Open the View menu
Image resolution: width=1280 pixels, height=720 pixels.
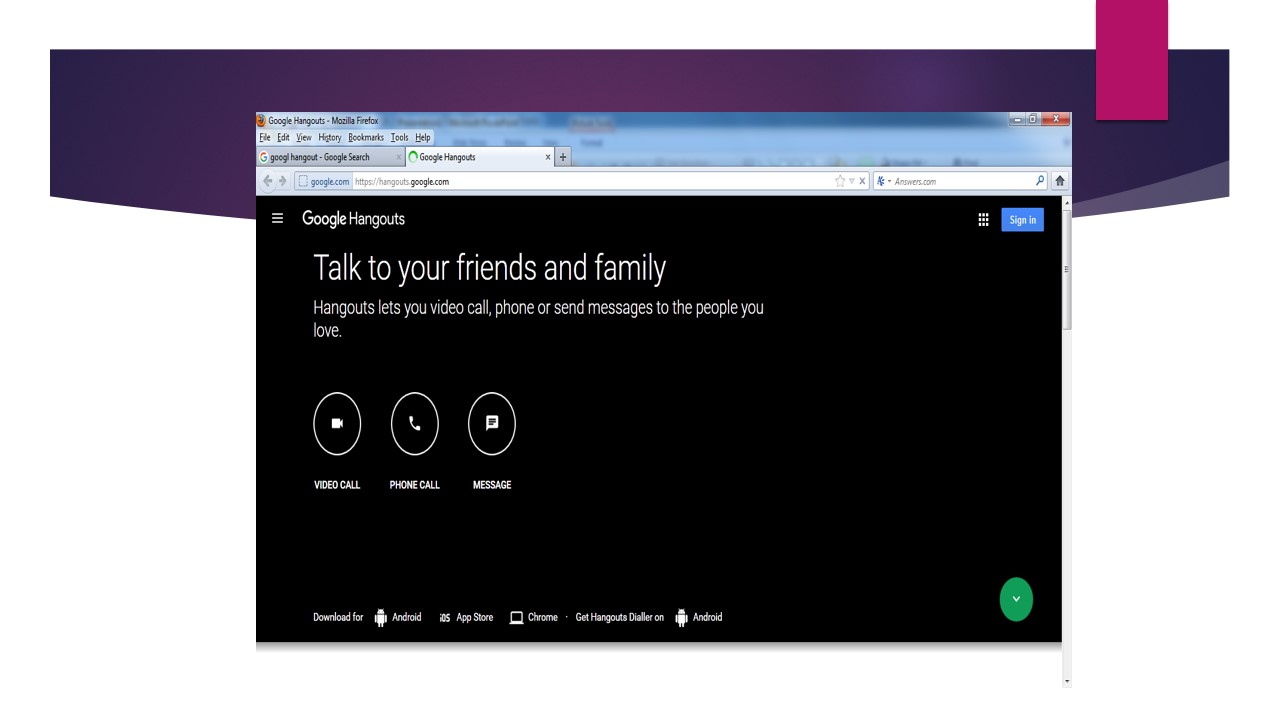pos(304,137)
